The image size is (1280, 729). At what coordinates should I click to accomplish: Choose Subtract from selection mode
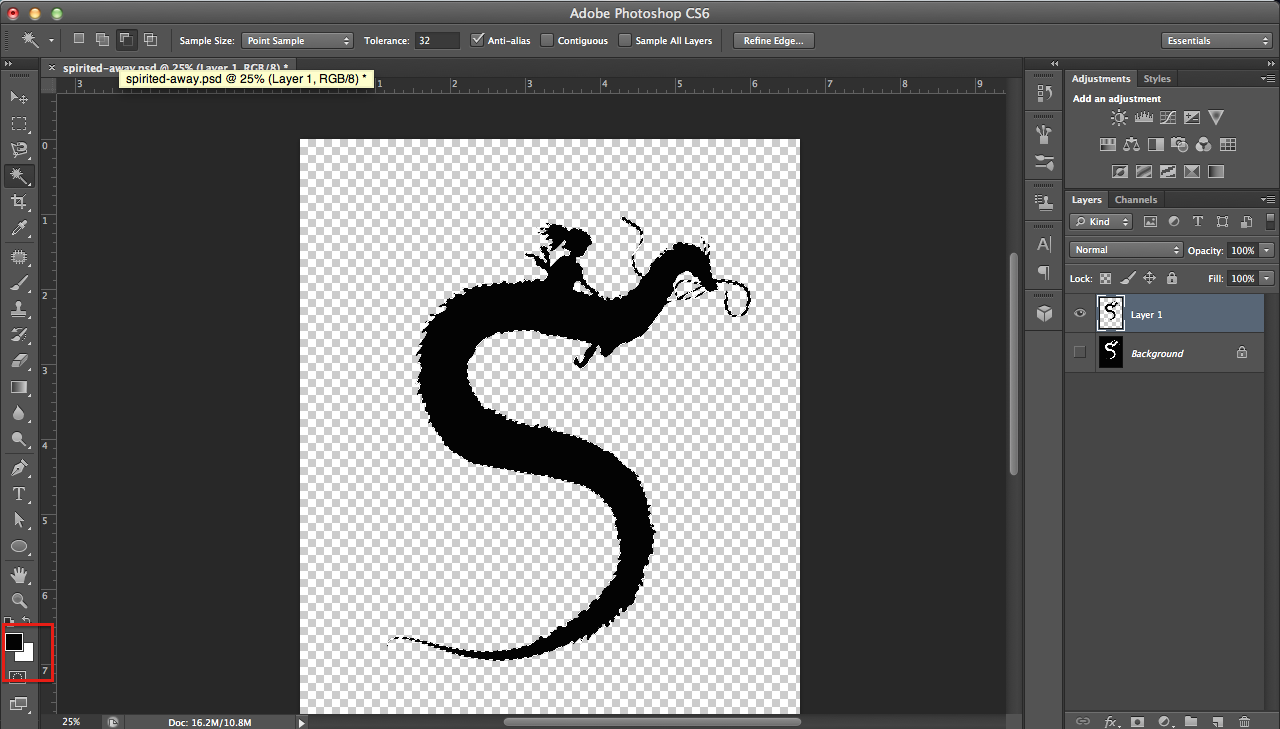[127, 40]
